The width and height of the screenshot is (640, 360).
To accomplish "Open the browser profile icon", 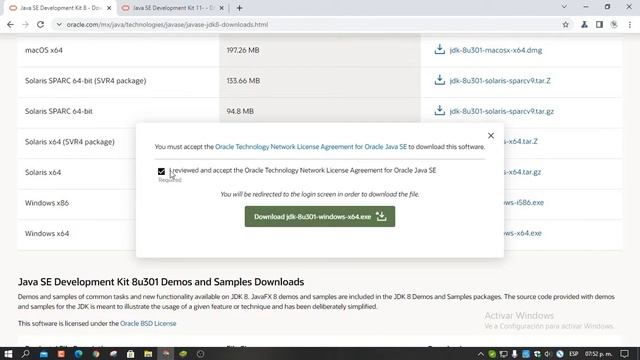I will pos(614,24).
